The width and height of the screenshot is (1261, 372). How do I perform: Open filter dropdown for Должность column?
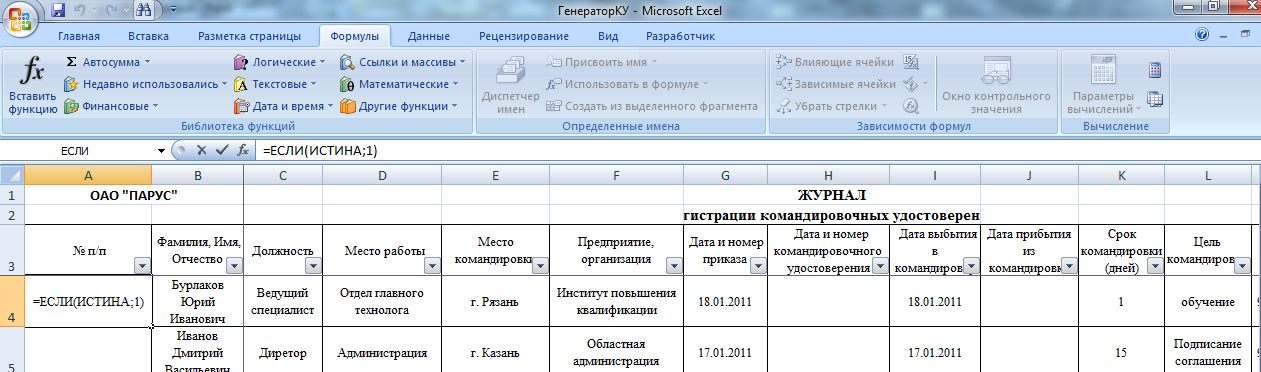click(312, 266)
